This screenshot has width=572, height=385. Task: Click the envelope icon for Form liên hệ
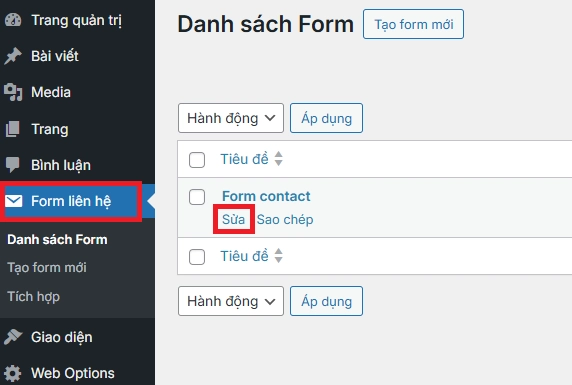tap(14, 201)
